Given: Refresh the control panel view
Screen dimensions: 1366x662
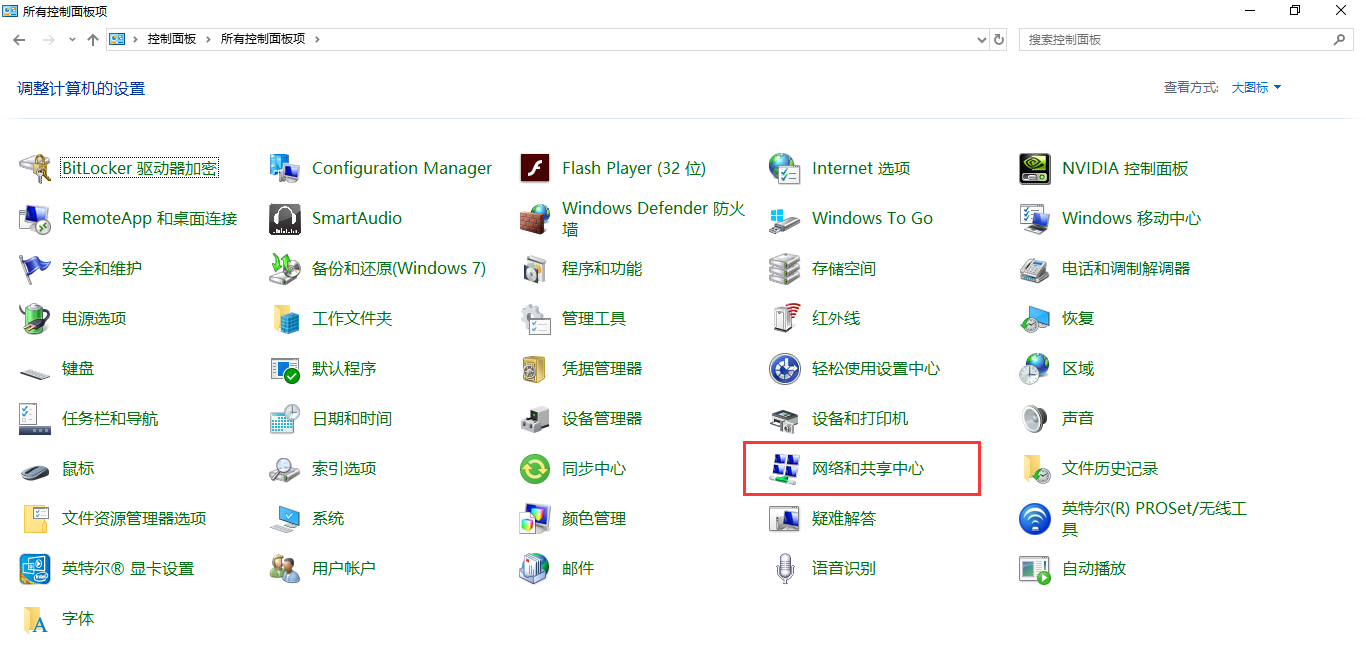Looking at the screenshot, I should click(x=998, y=39).
